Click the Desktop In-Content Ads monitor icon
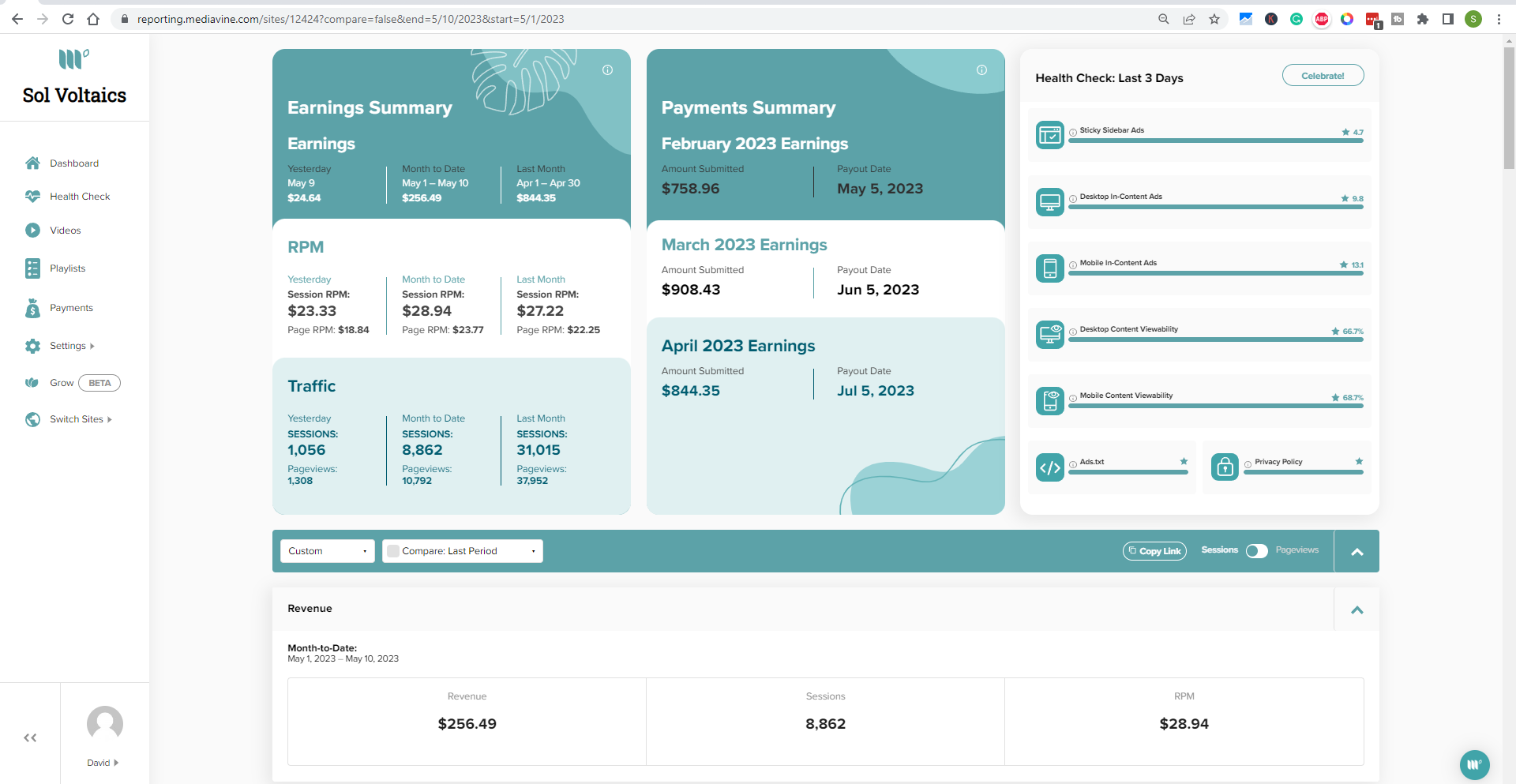 coord(1050,201)
